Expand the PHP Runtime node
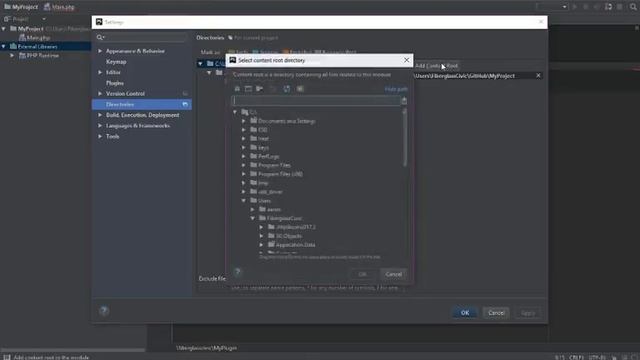 click(12, 56)
